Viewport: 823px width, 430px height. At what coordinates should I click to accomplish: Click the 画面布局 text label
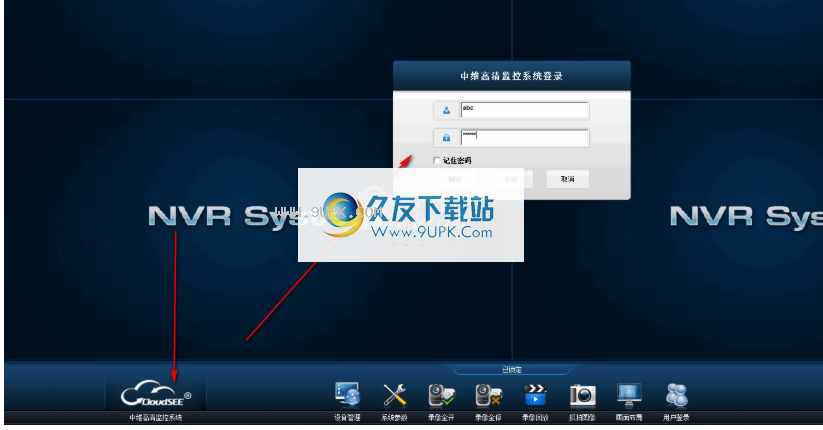(629, 418)
